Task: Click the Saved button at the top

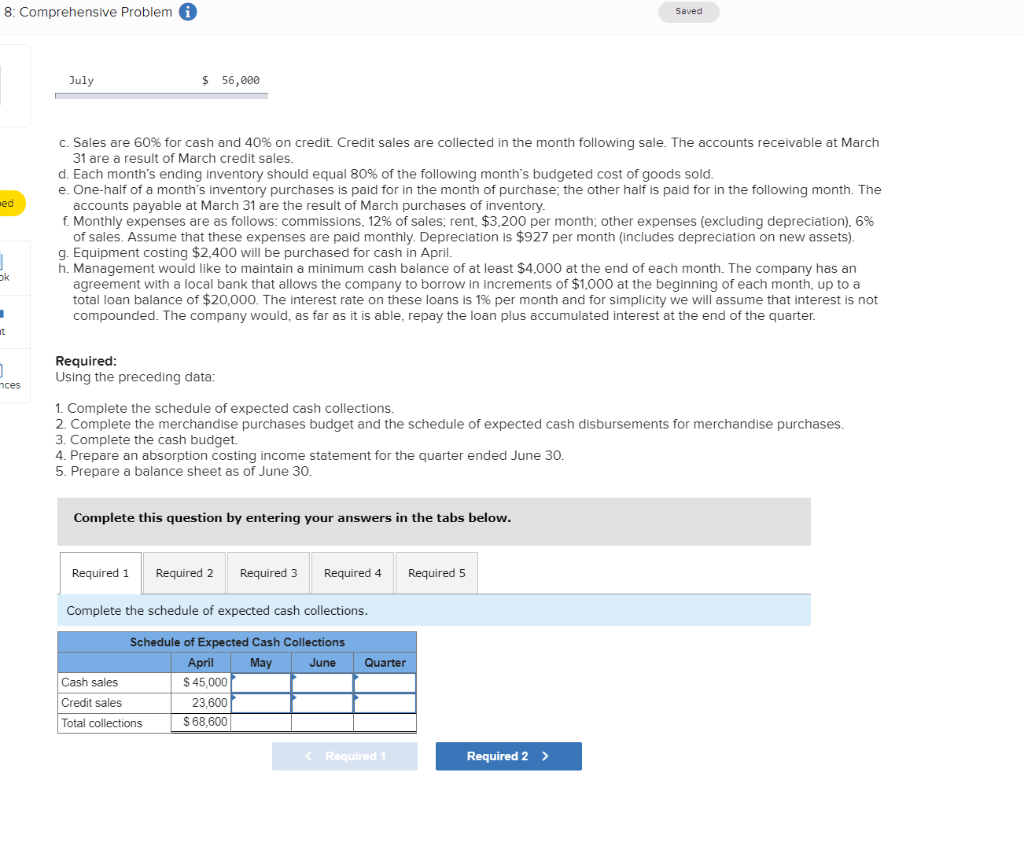Action: point(688,11)
